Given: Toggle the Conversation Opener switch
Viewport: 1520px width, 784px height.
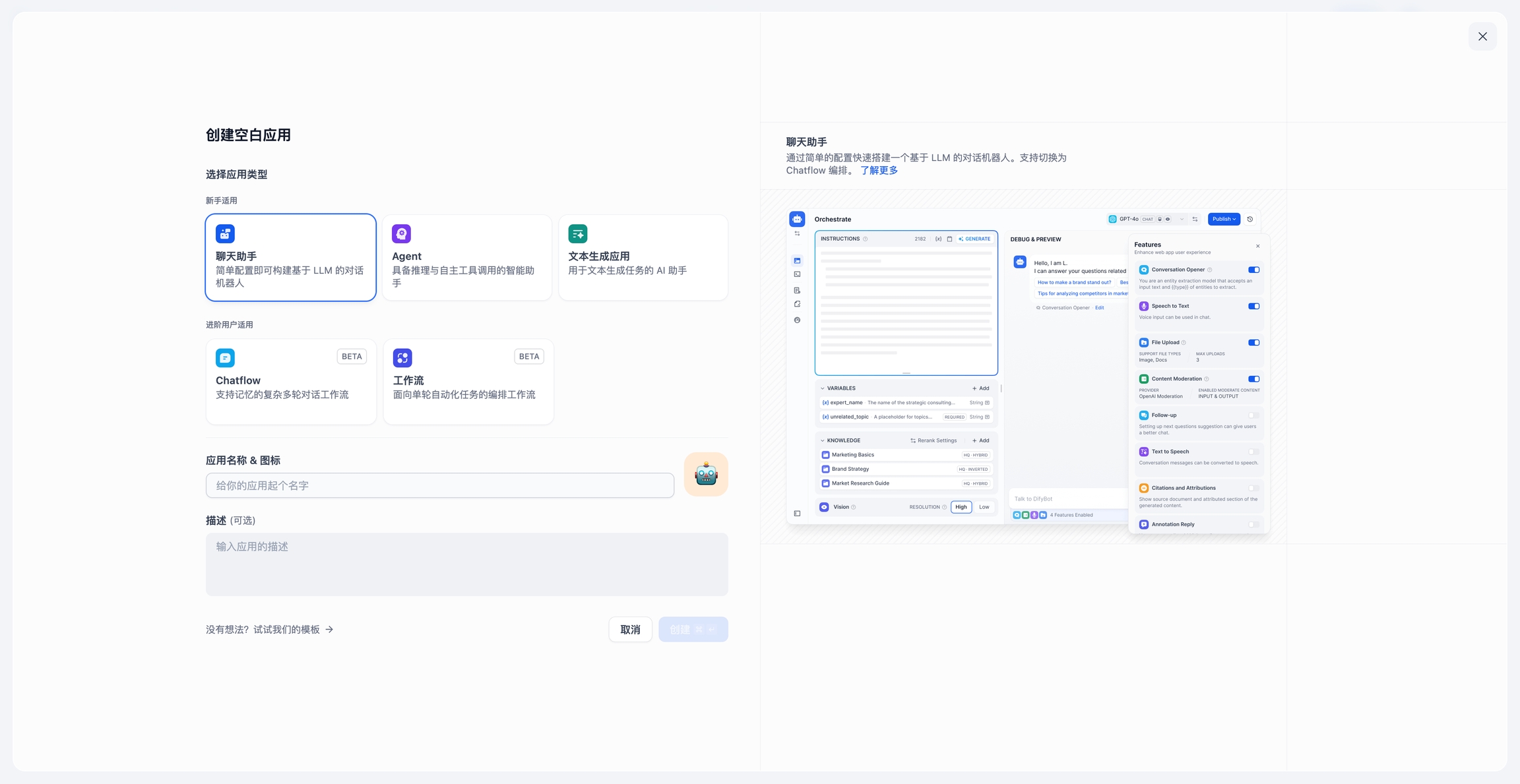Looking at the screenshot, I should [1253, 270].
